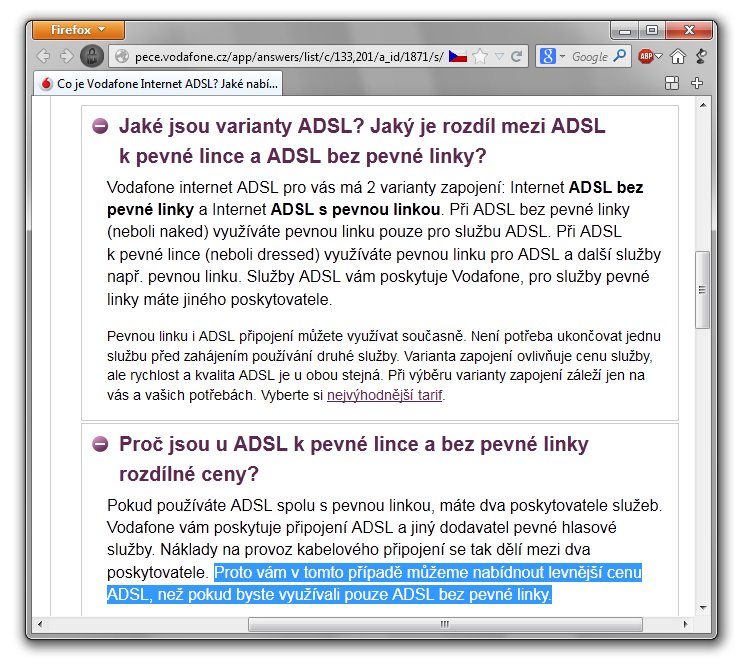Open the round padlock add-on icon
The width and height of the screenshot is (747, 668).
[92, 56]
